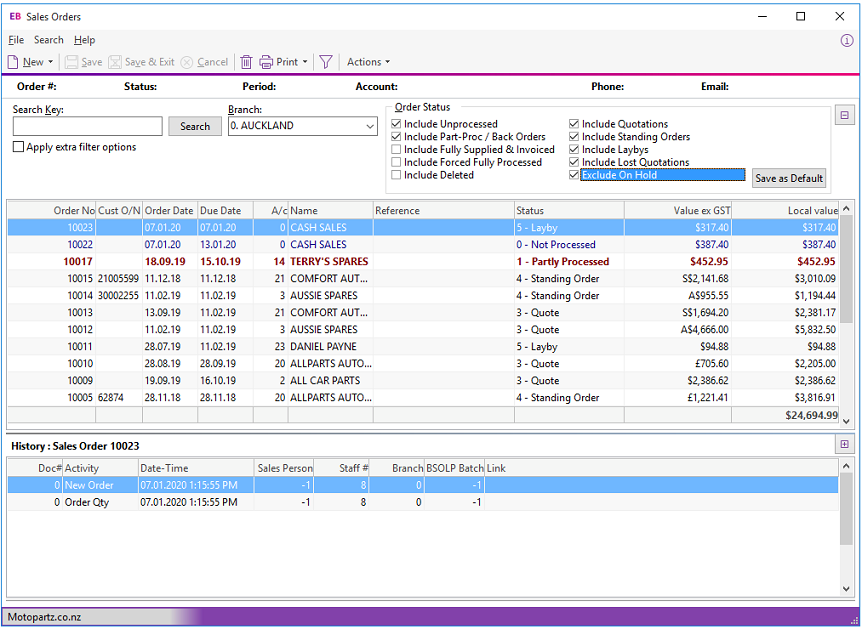The image size is (862, 629).
Task: Click the Cancel toolbar icon
Action: [204, 61]
